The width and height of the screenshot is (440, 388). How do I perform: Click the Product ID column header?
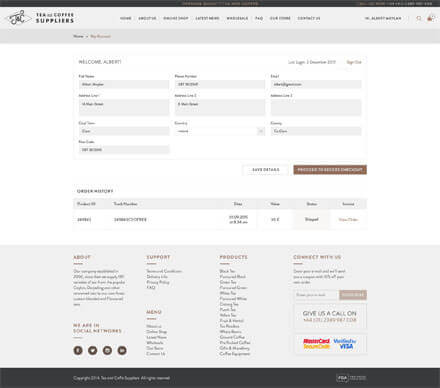click(x=86, y=204)
